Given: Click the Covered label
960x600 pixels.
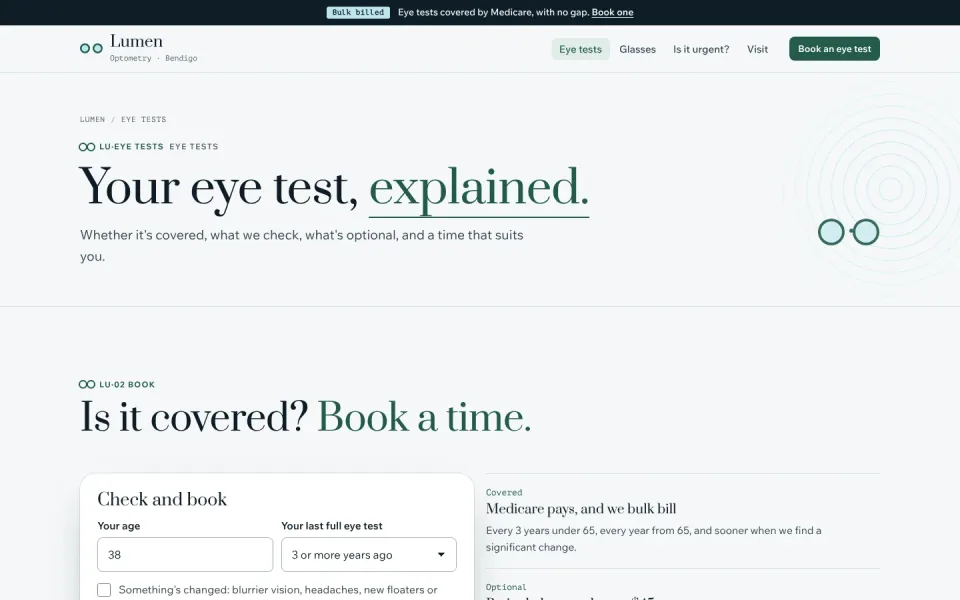Looking at the screenshot, I should 504,492.
